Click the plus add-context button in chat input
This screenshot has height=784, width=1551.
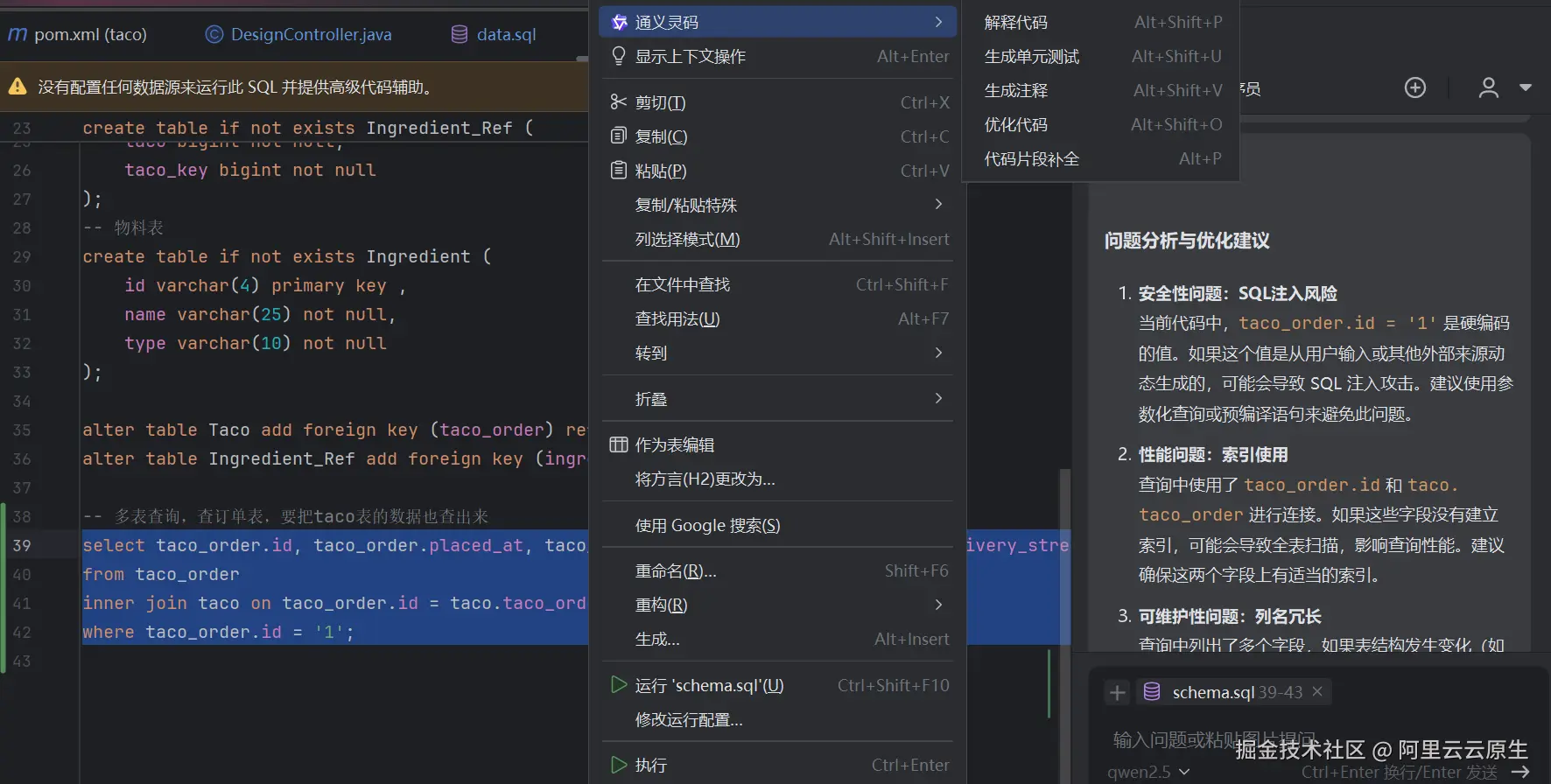[1117, 693]
